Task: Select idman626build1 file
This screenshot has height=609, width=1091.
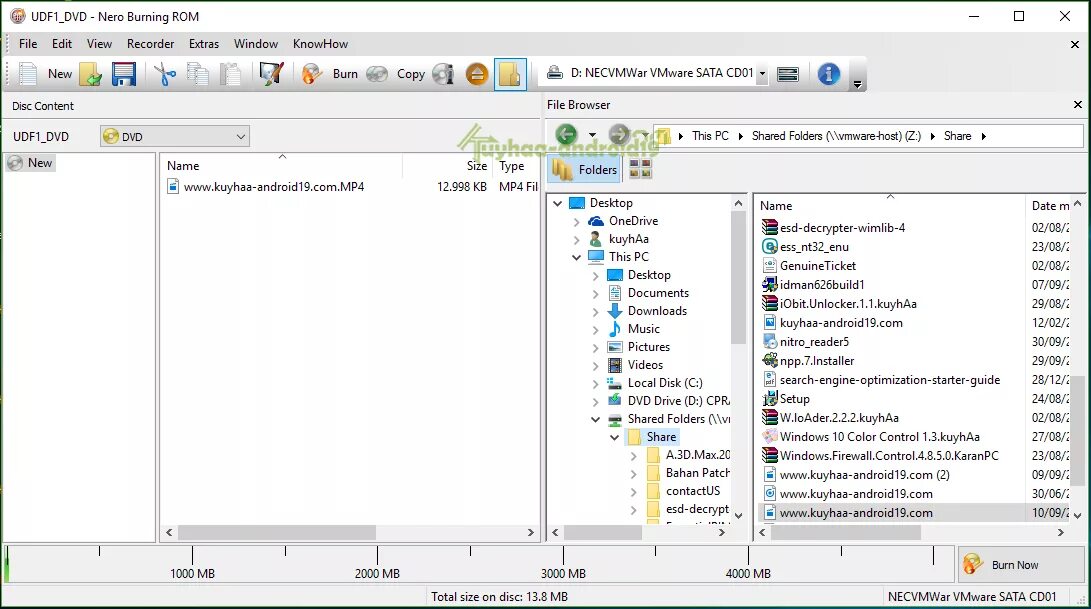Action: [822, 285]
